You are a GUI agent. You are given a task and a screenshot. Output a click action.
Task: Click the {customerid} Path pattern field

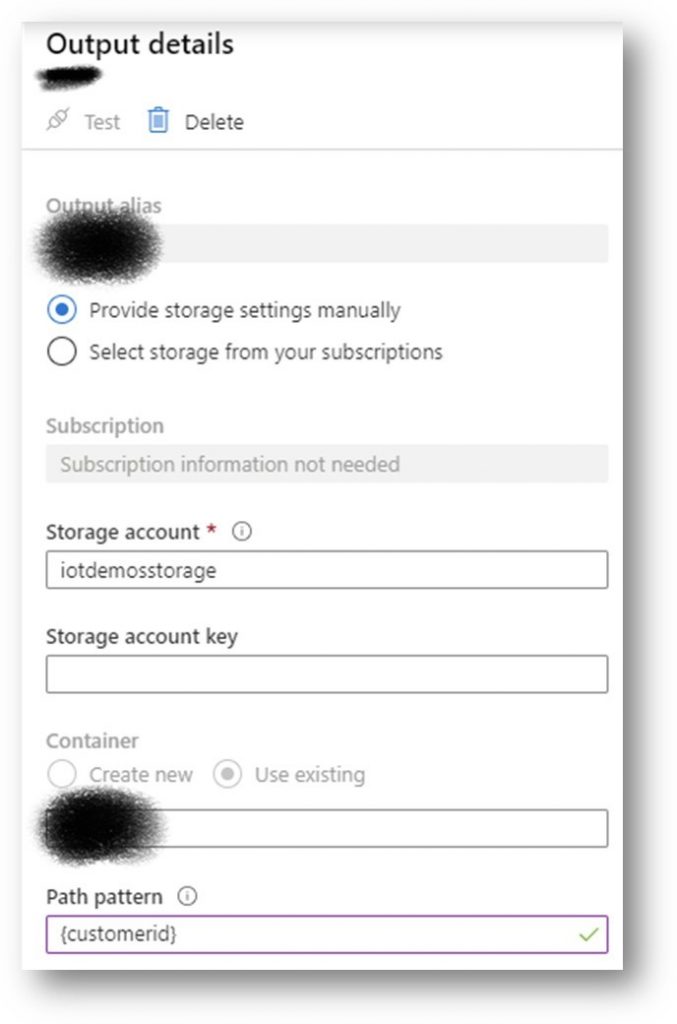327,935
